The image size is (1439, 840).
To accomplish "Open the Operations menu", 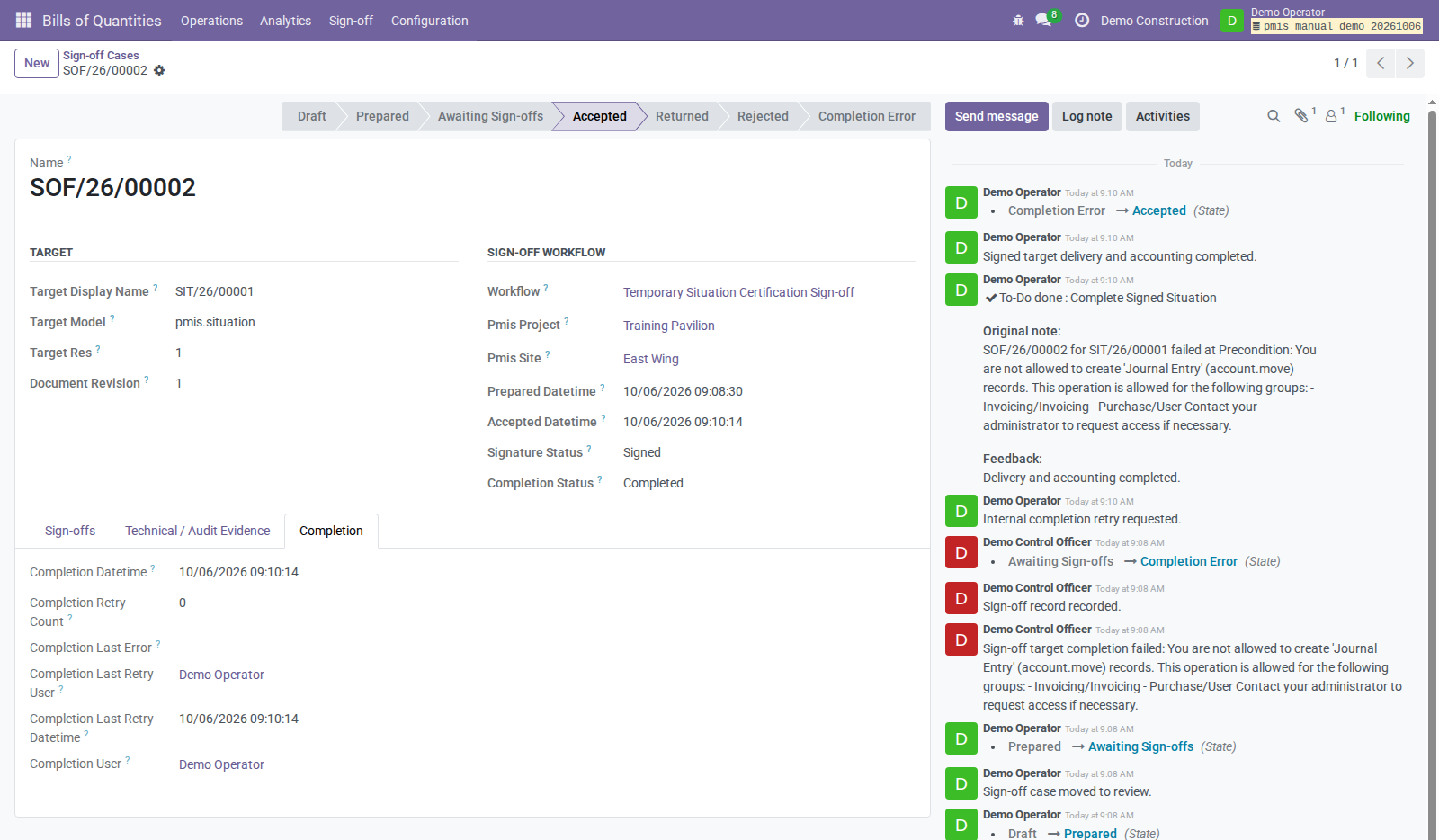I will [211, 21].
